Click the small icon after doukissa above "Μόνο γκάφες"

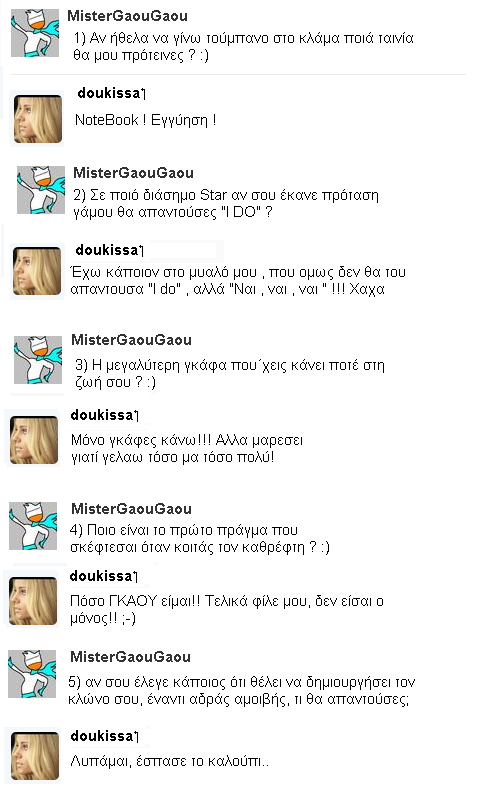point(136,416)
